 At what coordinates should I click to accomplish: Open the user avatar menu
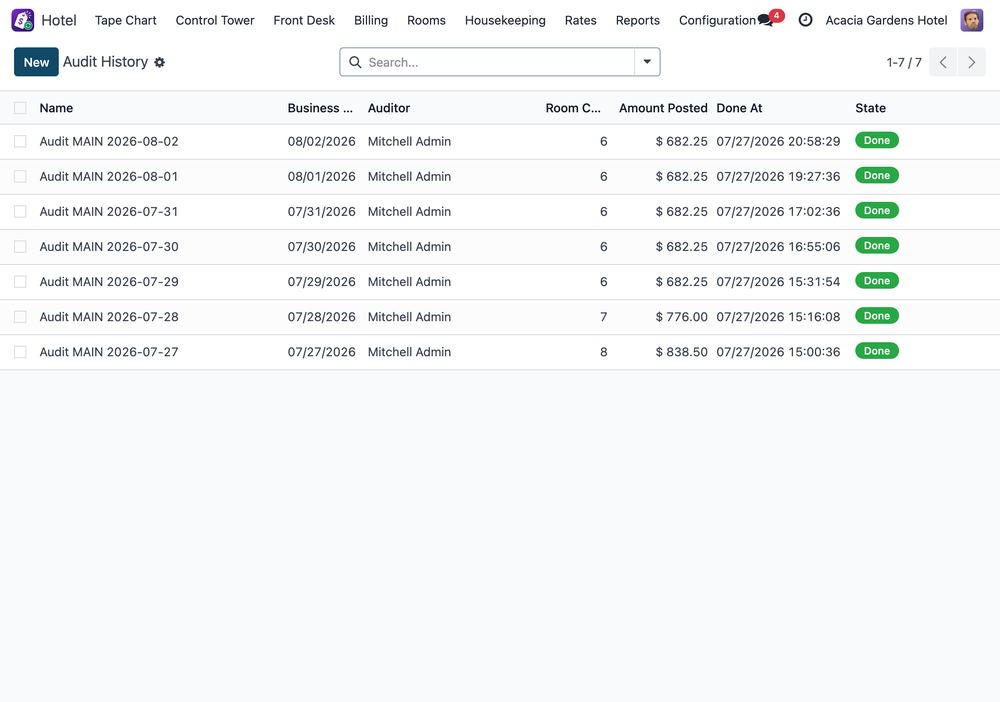971,20
